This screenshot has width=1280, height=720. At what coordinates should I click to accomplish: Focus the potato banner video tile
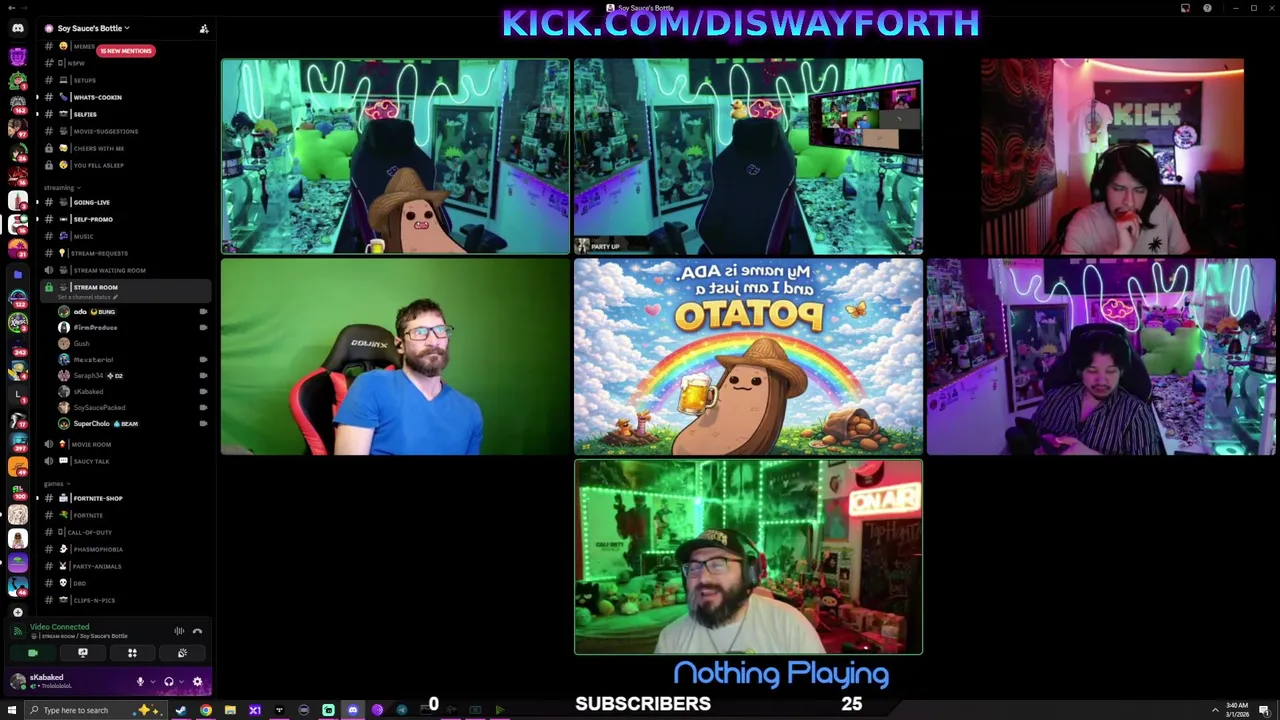click(748, 357)
